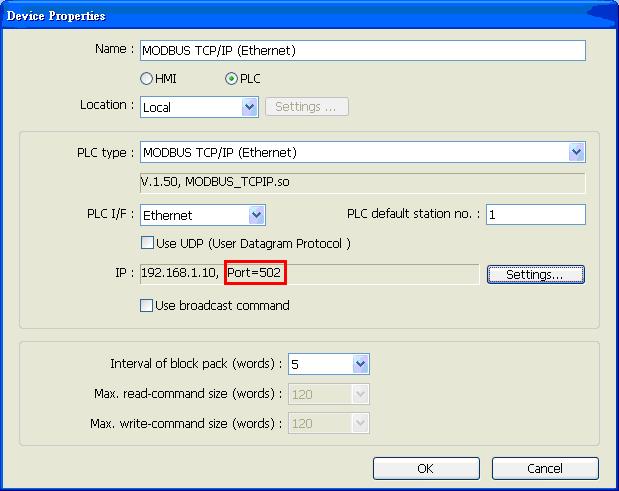Select the PLC radio button
The width and height of the screenshot is (619, 491).
coord(231,79)
